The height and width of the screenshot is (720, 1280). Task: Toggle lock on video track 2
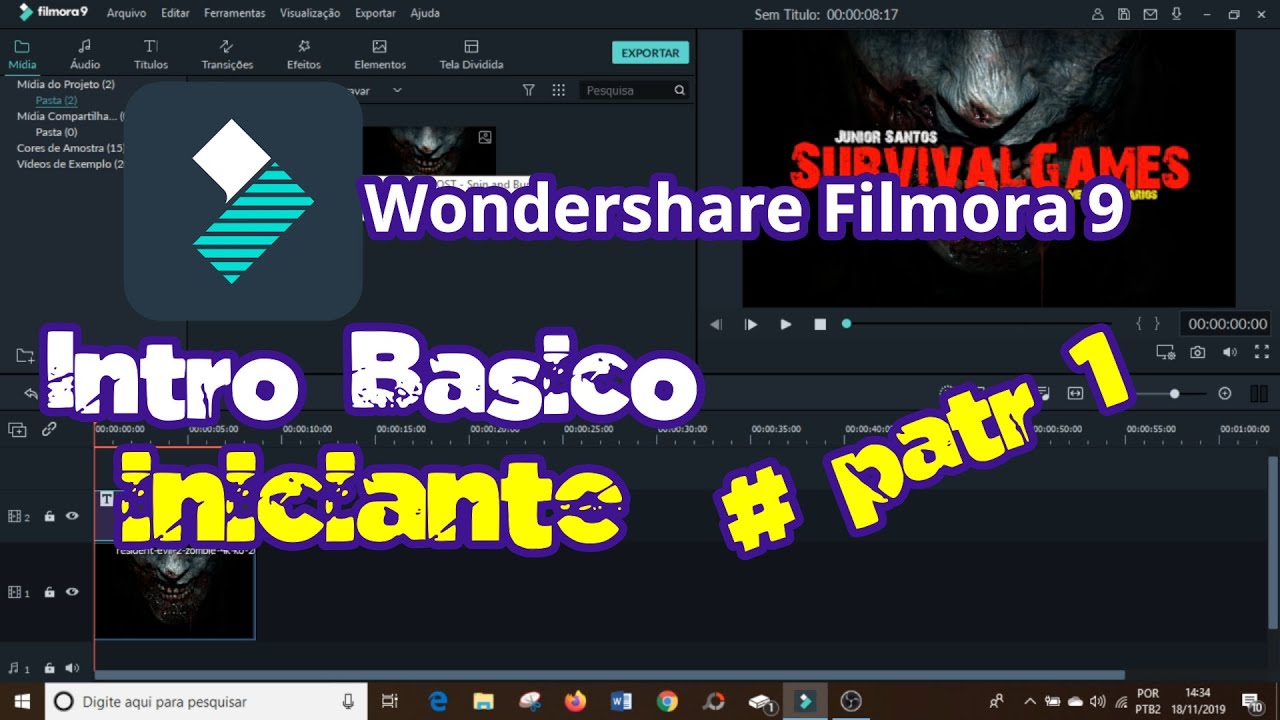point(49,517)
